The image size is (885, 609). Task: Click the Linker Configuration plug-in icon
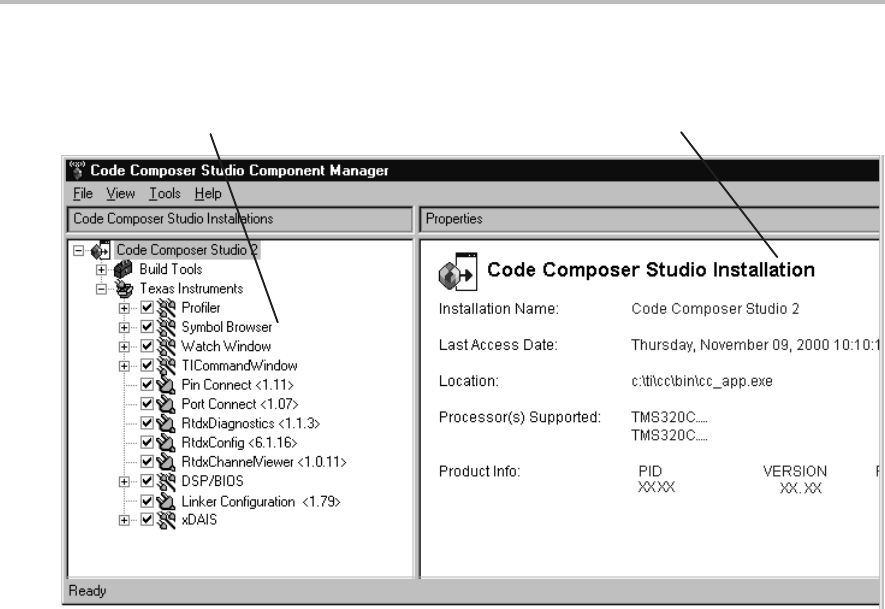[x=166, y=501]
